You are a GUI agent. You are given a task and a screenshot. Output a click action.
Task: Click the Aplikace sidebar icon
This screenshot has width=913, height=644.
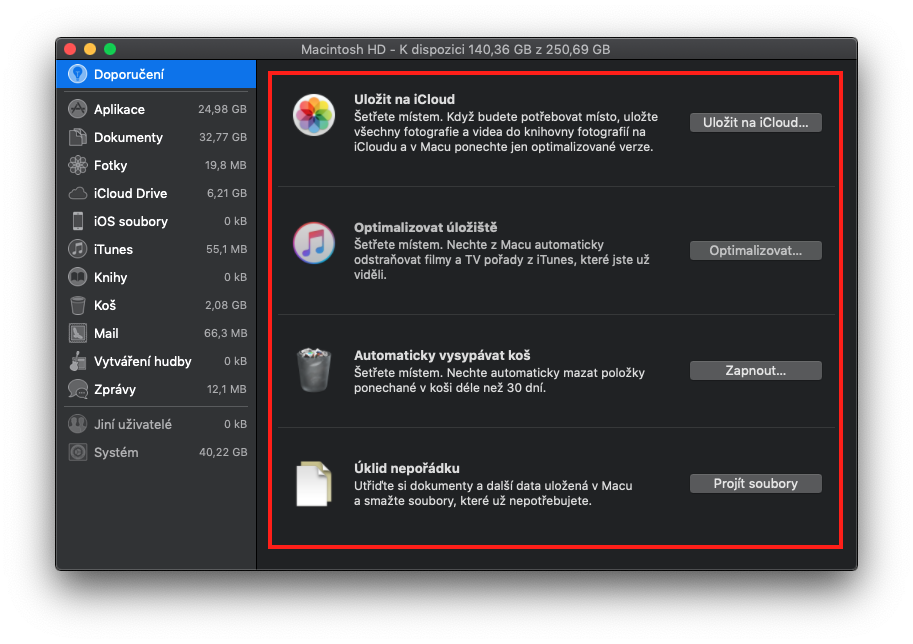click(77, 109)
